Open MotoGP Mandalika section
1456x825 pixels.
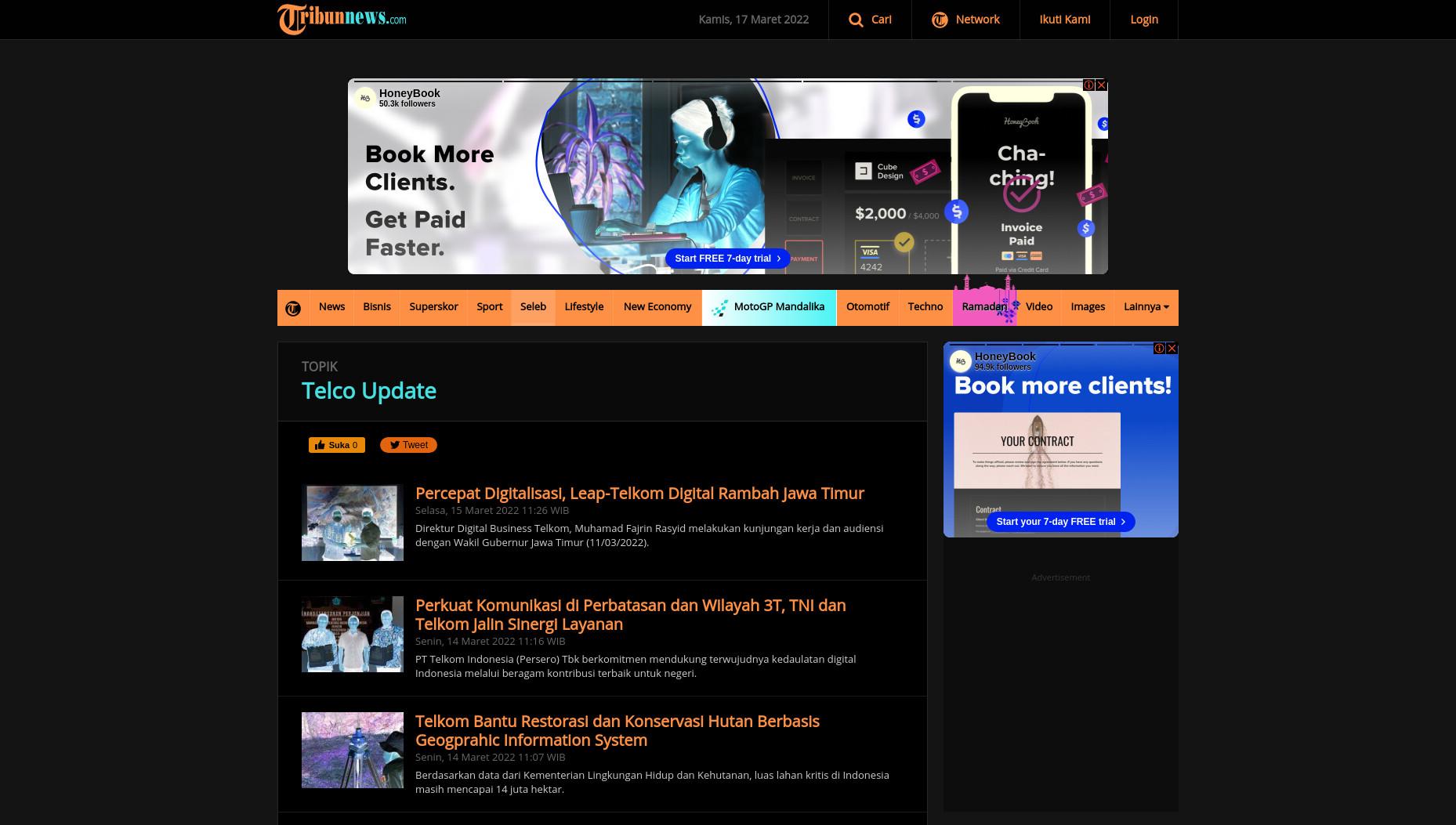(770, 306)
